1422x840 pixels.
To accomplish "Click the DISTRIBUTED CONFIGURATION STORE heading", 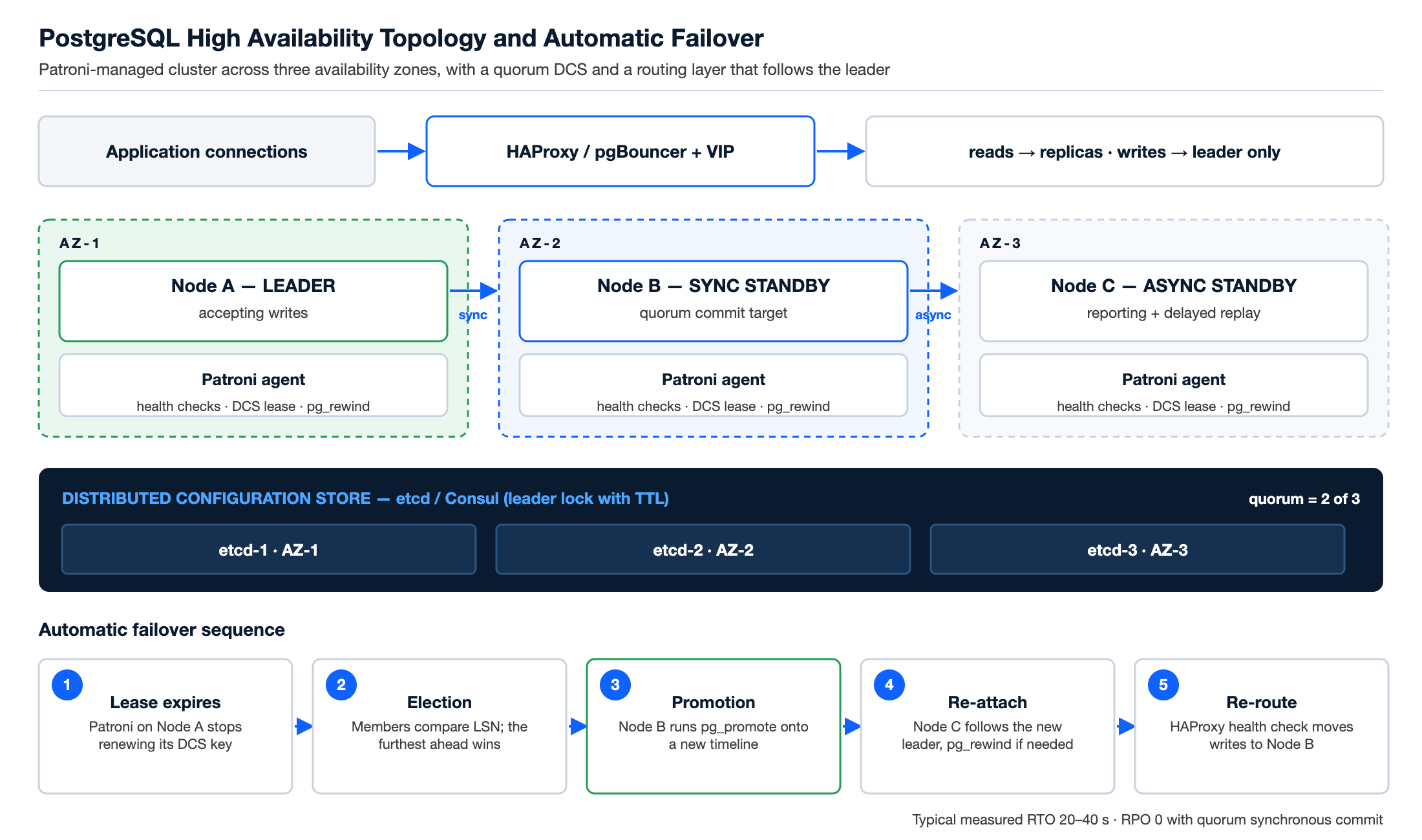I will (x=365, y=498).
